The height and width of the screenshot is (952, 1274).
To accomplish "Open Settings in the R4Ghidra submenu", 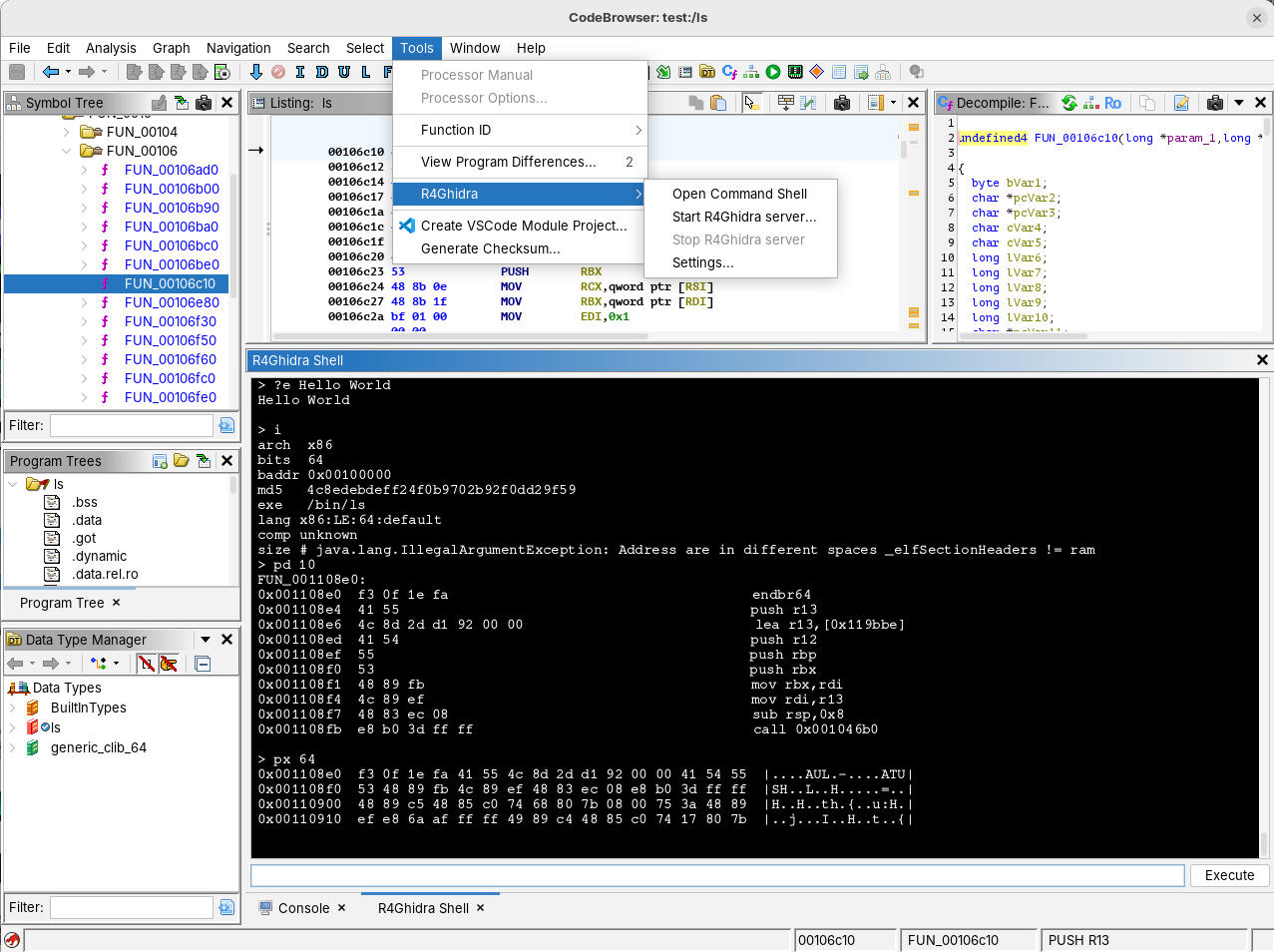I will tap(702, 262).
